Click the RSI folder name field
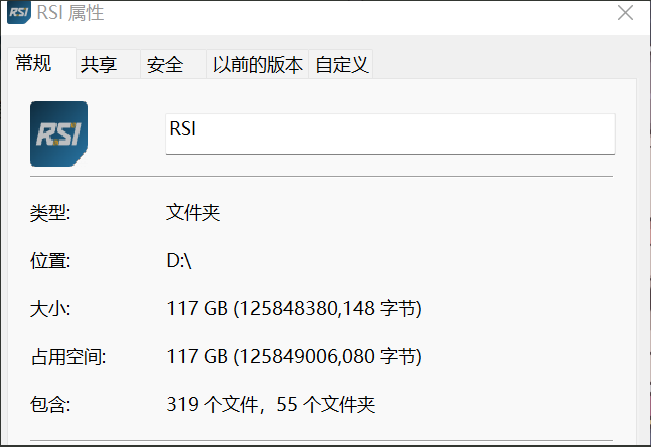651x447 pixels. point(390,134)
